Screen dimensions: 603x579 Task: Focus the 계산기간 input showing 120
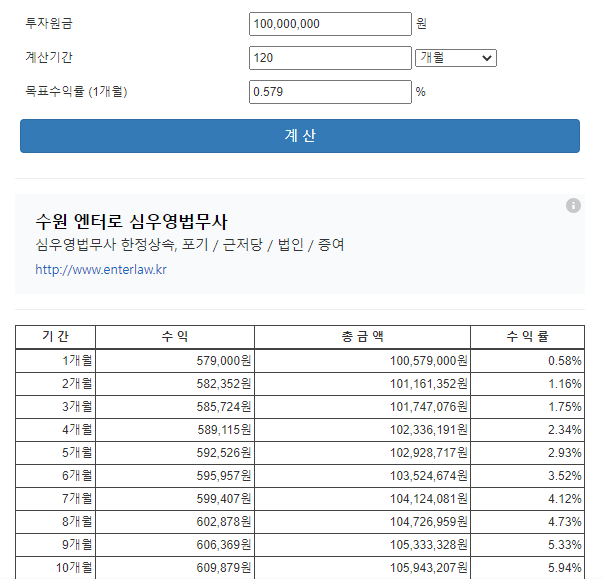tap(330, 58)
